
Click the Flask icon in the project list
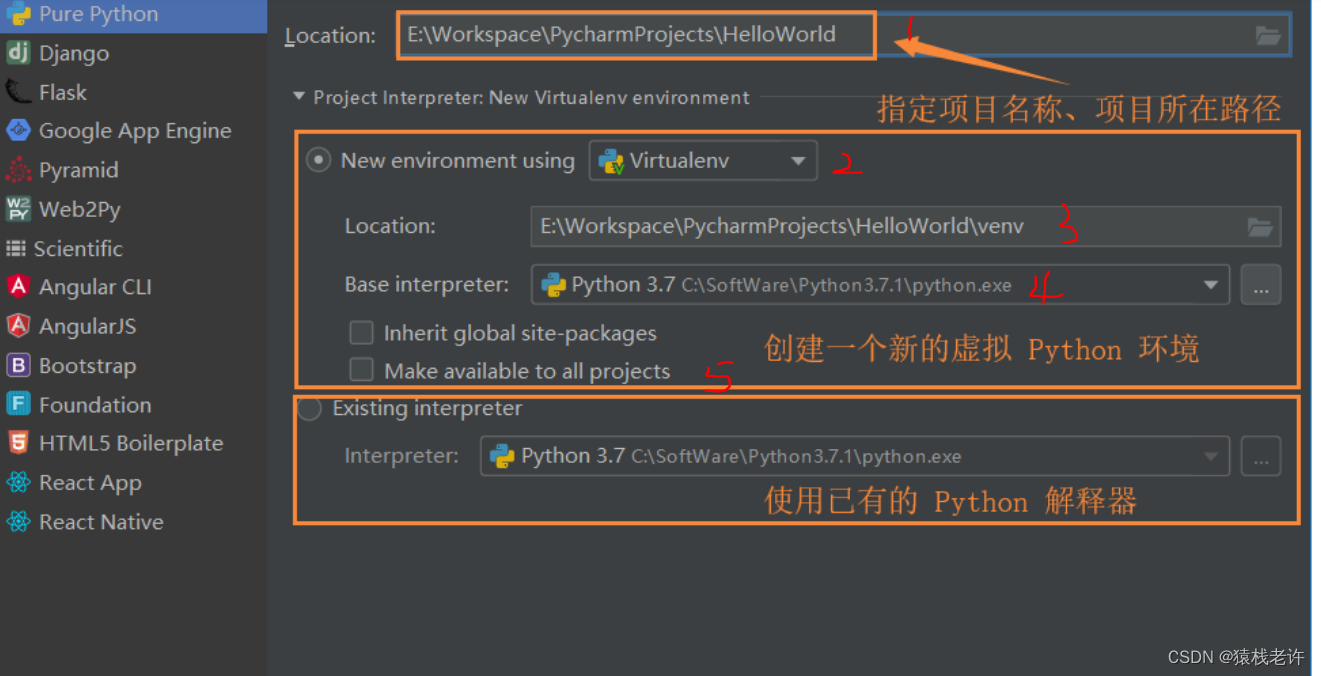[x=18, y=92]
